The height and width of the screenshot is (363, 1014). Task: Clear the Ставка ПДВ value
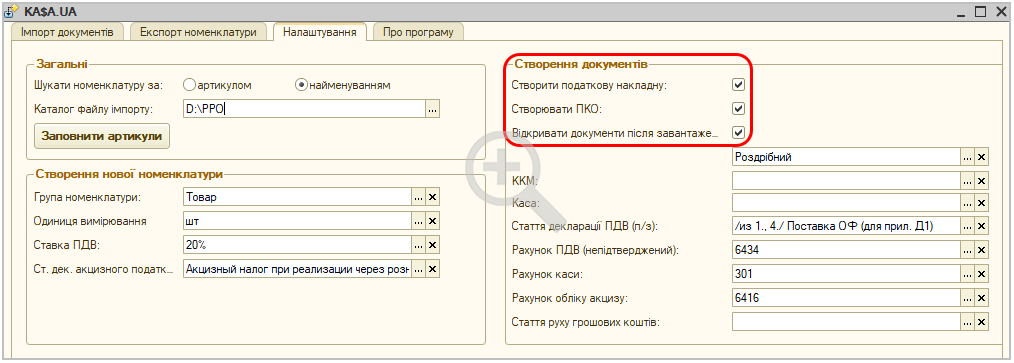433,245
